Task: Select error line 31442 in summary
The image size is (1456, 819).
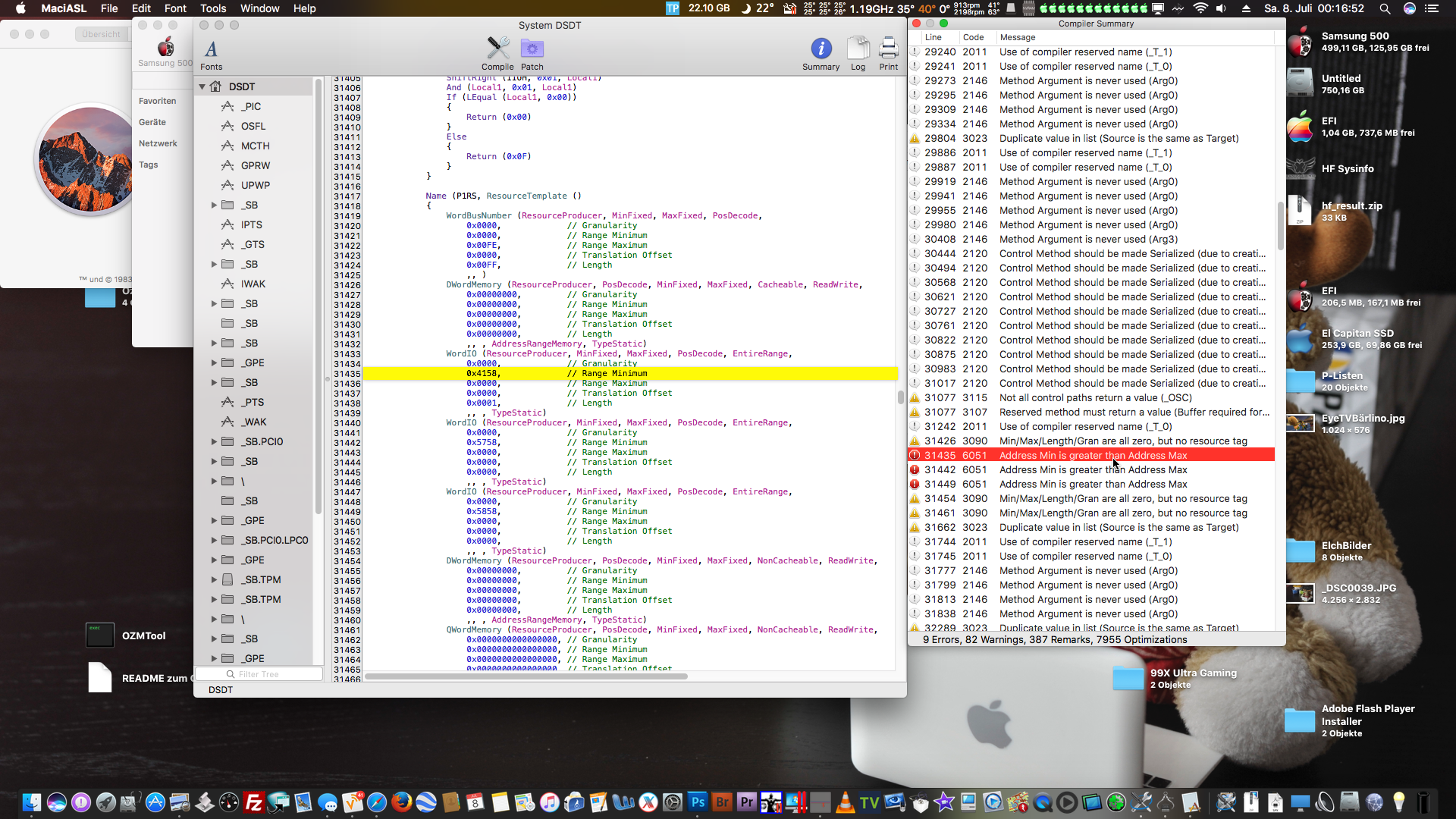Action: point(1092,469)
